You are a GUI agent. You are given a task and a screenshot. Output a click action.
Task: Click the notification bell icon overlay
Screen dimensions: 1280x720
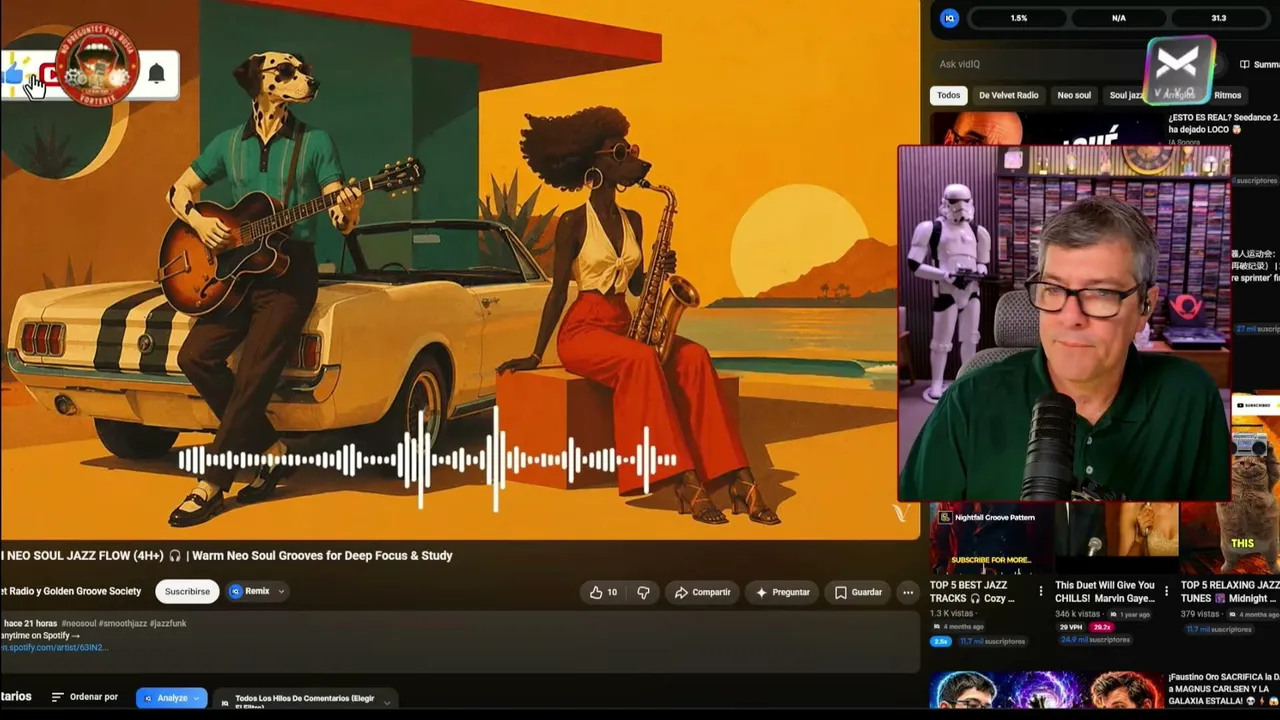(157, 73)
